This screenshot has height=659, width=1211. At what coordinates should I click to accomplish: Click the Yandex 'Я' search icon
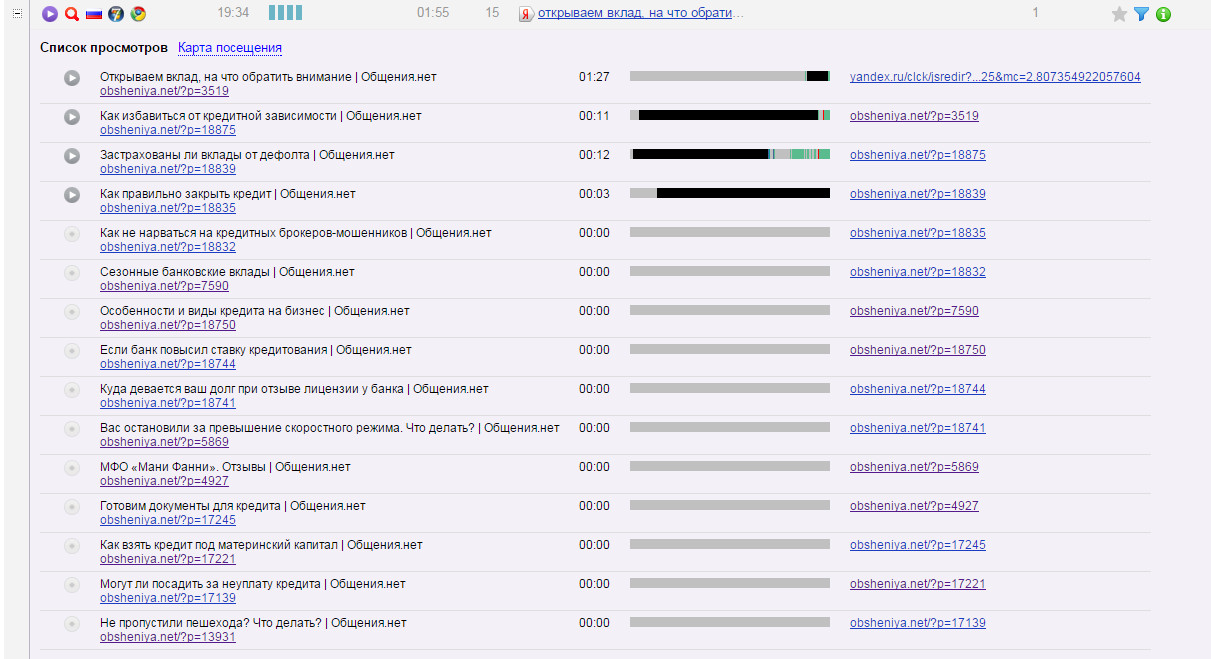[x=527, y=14]
